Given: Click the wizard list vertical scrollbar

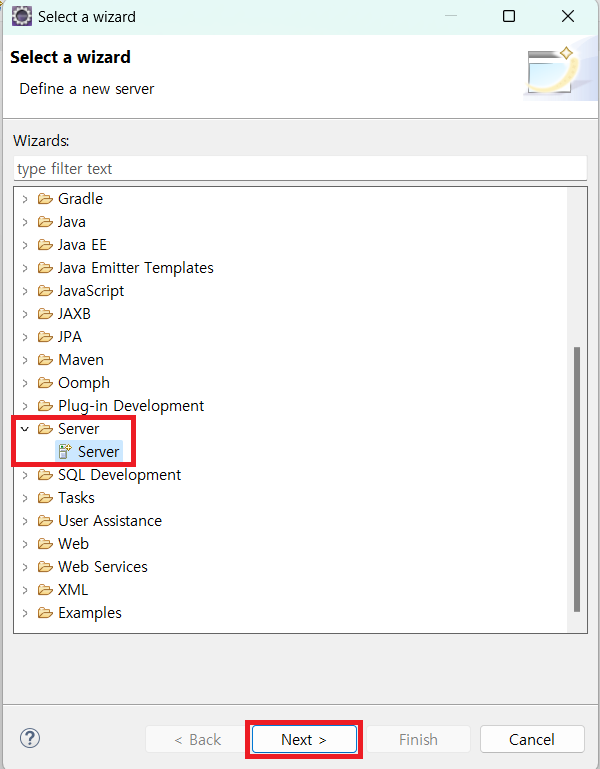Looking at the screenshot, I should point(577,480).
